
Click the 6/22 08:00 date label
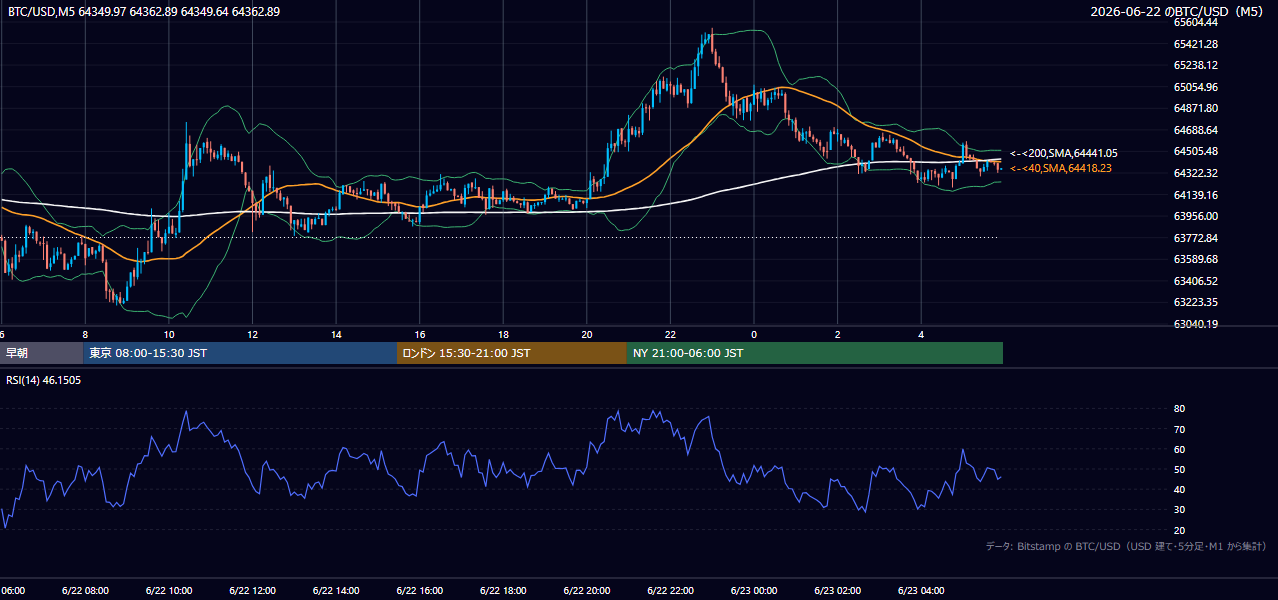[x=85, y=591]
